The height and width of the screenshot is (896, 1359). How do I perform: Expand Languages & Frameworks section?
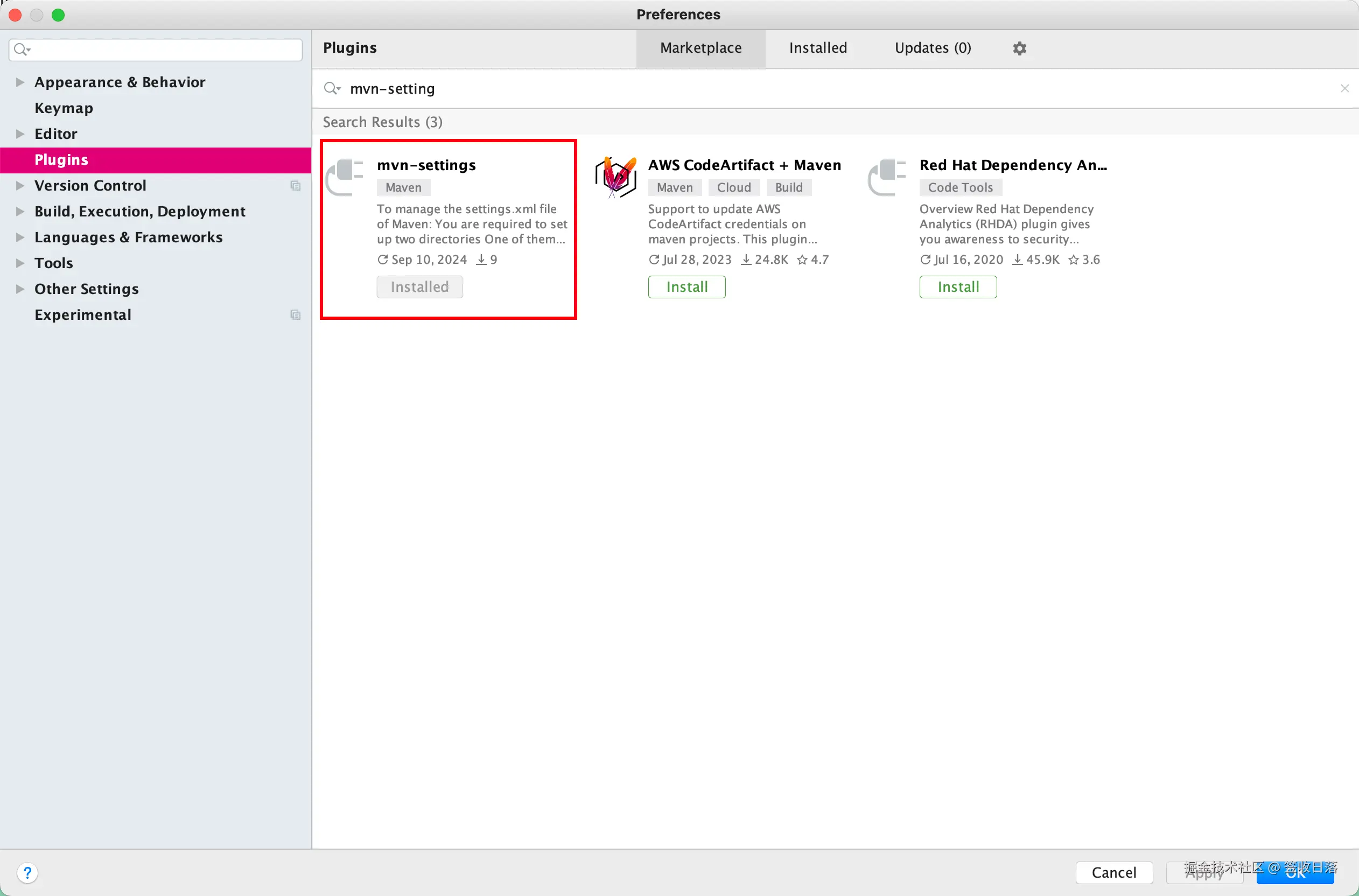(x=20, y=237)
